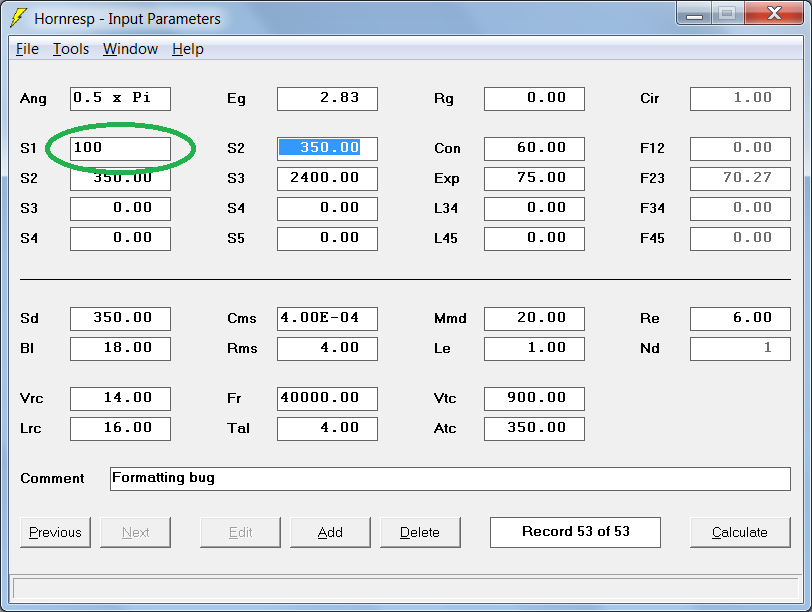The height and width of the screenshot is (612, 812).
Task: Add a new record with Add button
Action: (x=330, y=532)
